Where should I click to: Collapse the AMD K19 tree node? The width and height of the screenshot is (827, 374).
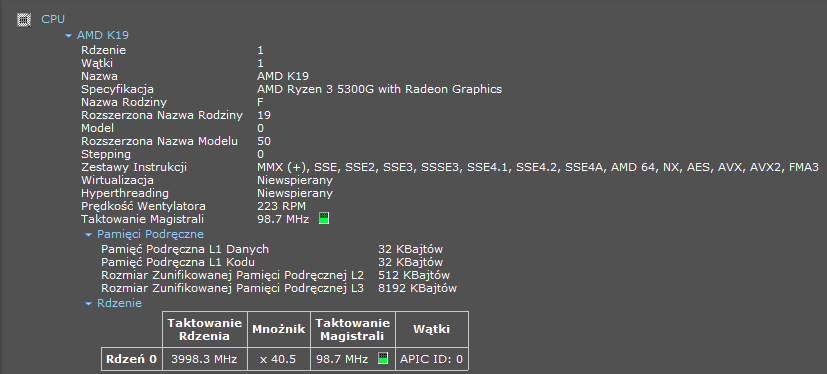[x=68, y=36]
